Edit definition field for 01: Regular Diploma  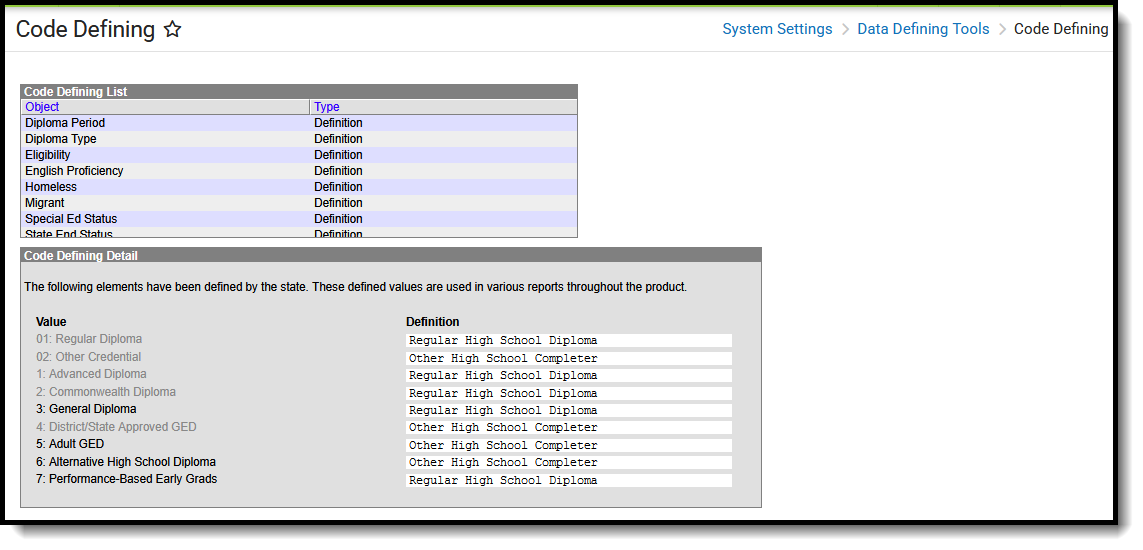tap(568, 341)
